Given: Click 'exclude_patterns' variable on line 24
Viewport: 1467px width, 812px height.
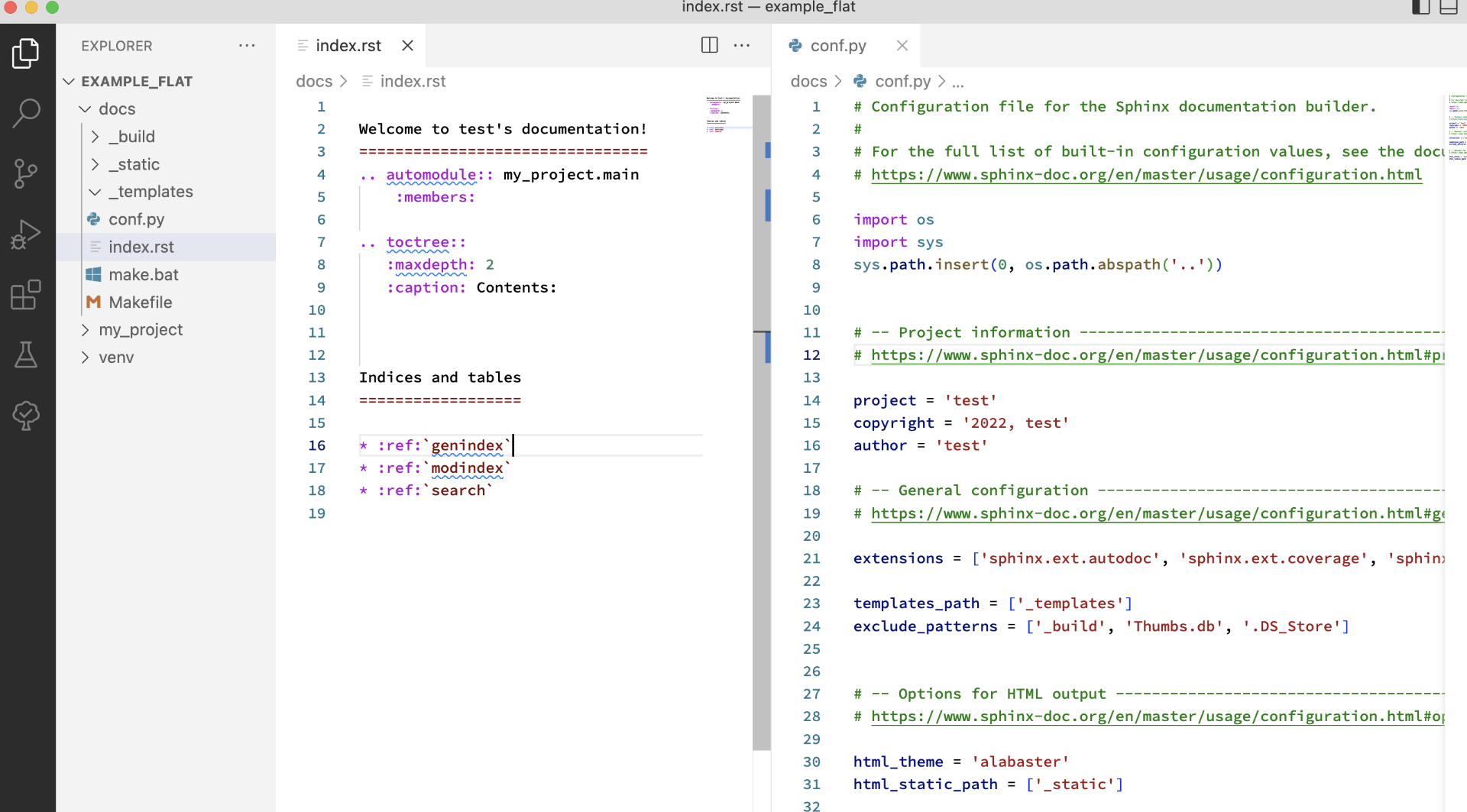Looking at the screenshot, I should coord(925,626).
